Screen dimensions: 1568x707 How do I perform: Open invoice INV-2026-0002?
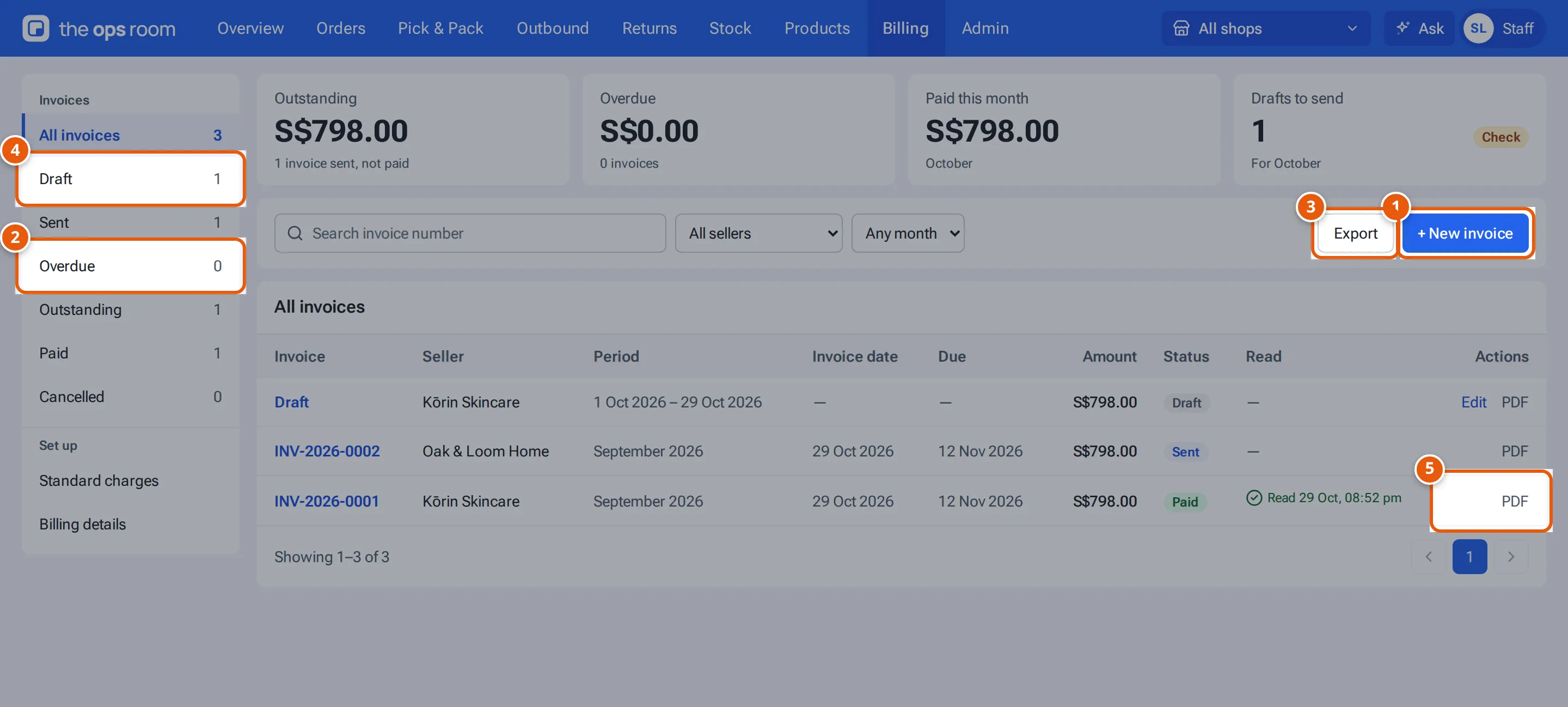point(327,451)
